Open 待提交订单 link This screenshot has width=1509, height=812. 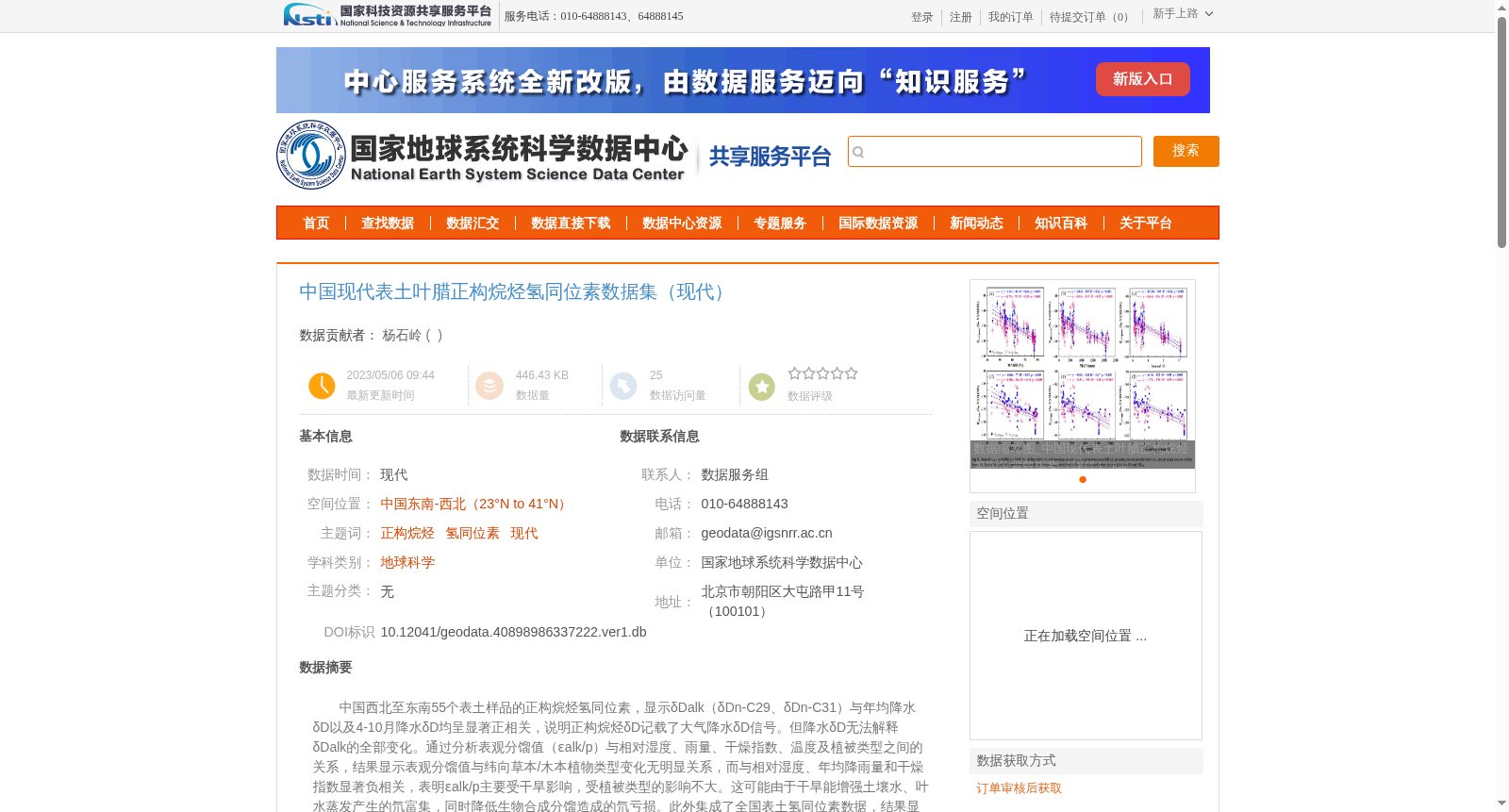[1091, 17]
